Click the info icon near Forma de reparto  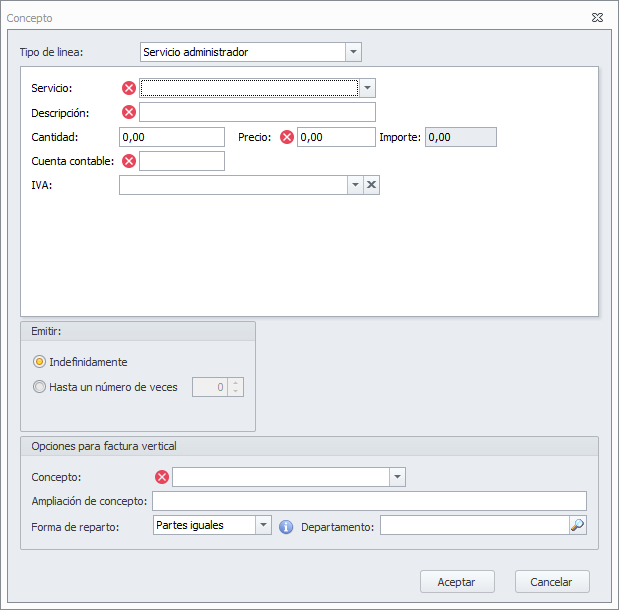286,526
